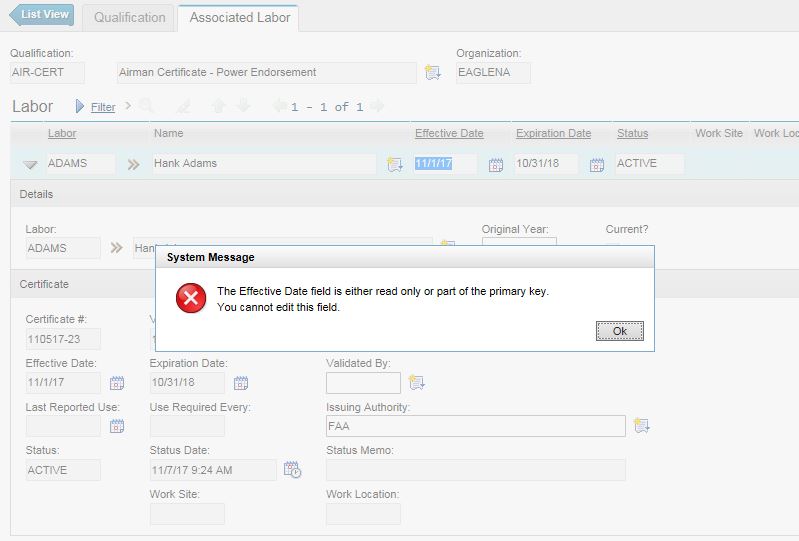Select the Associated Labor tab
799x541 pixels.
(239, 17)
